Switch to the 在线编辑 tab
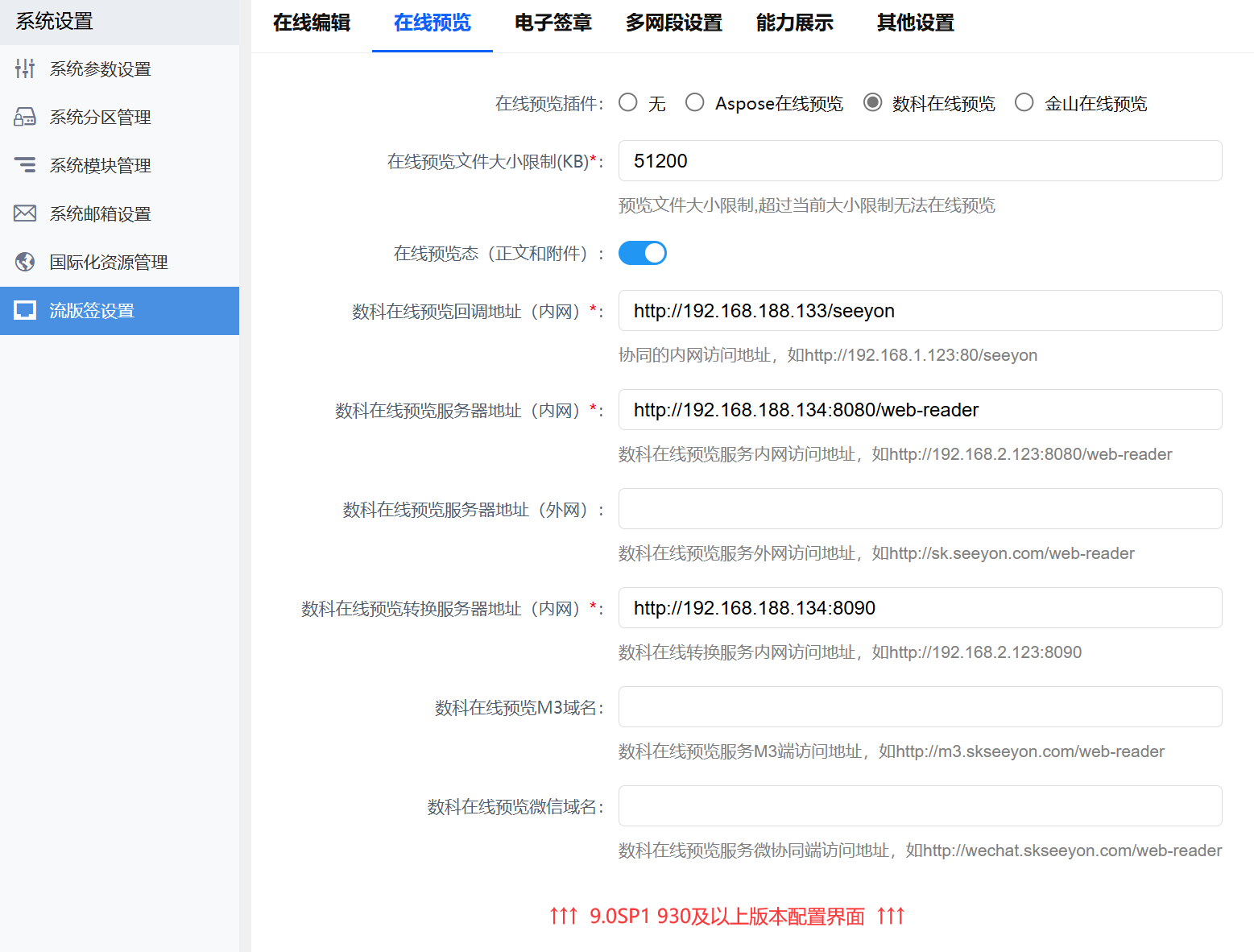This screenshot has height=952, width=1254. [x=312, y=23]
